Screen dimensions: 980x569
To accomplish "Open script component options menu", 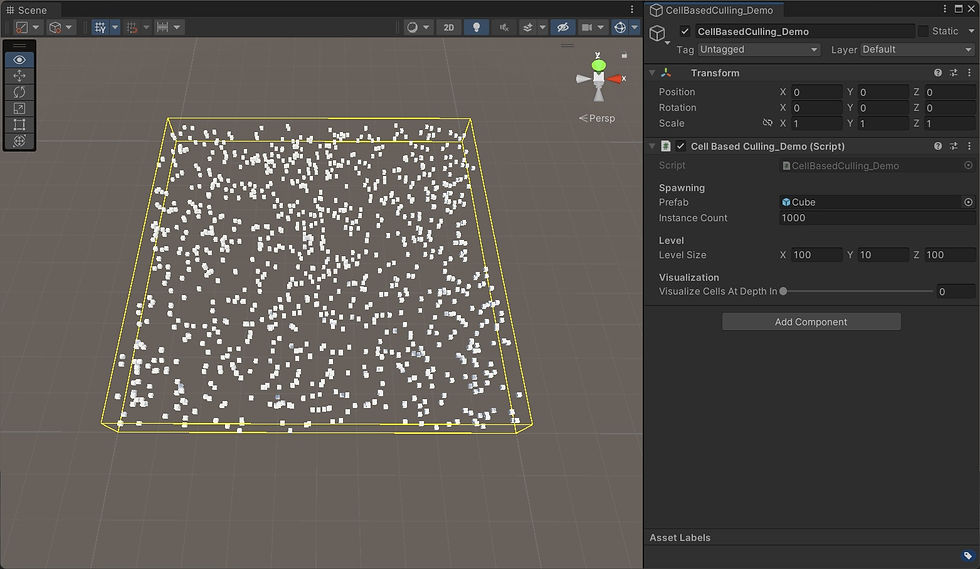I will 969,146.
